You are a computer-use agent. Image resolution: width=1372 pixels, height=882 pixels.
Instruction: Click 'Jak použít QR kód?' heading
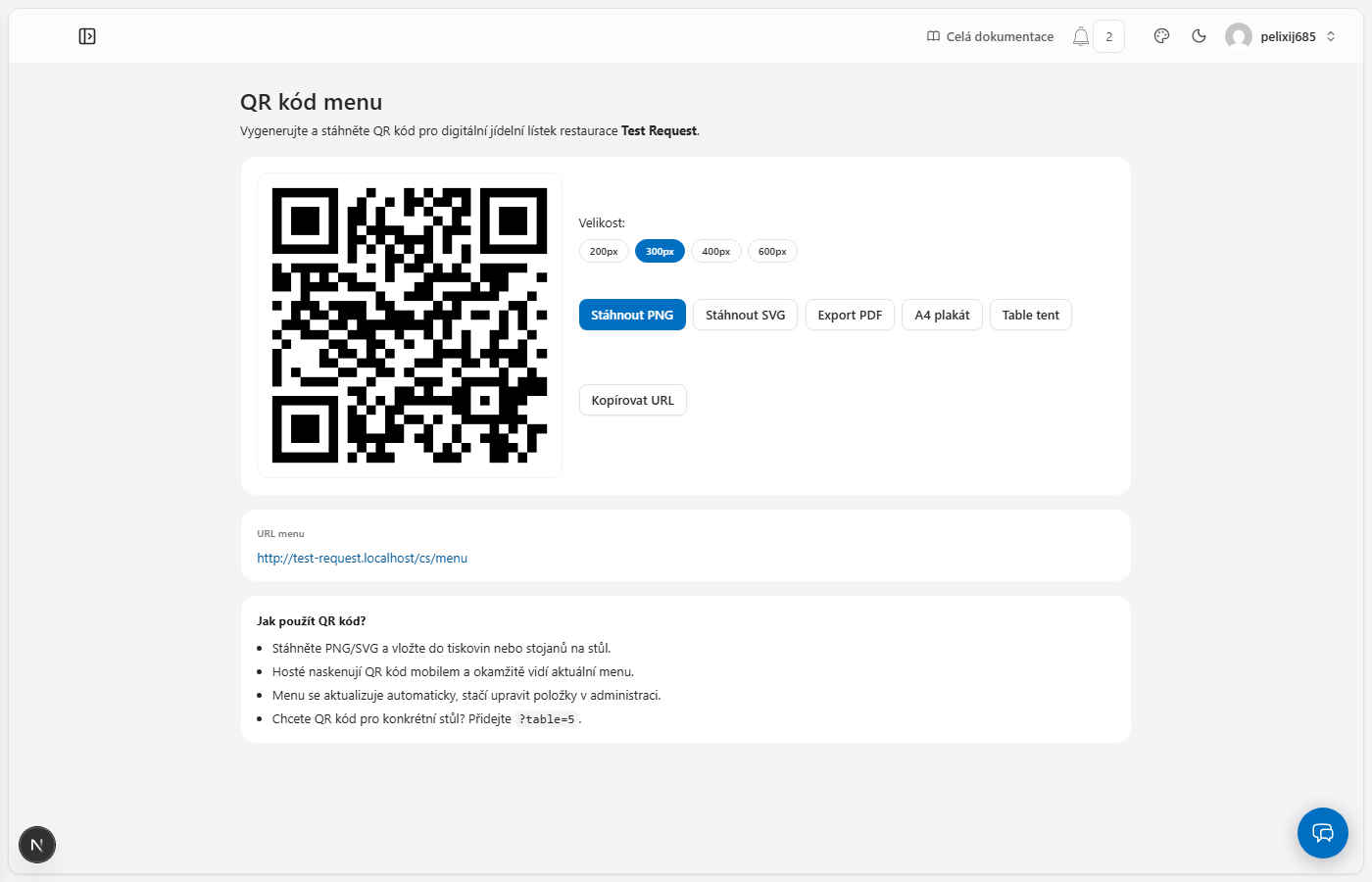[312, 621]
